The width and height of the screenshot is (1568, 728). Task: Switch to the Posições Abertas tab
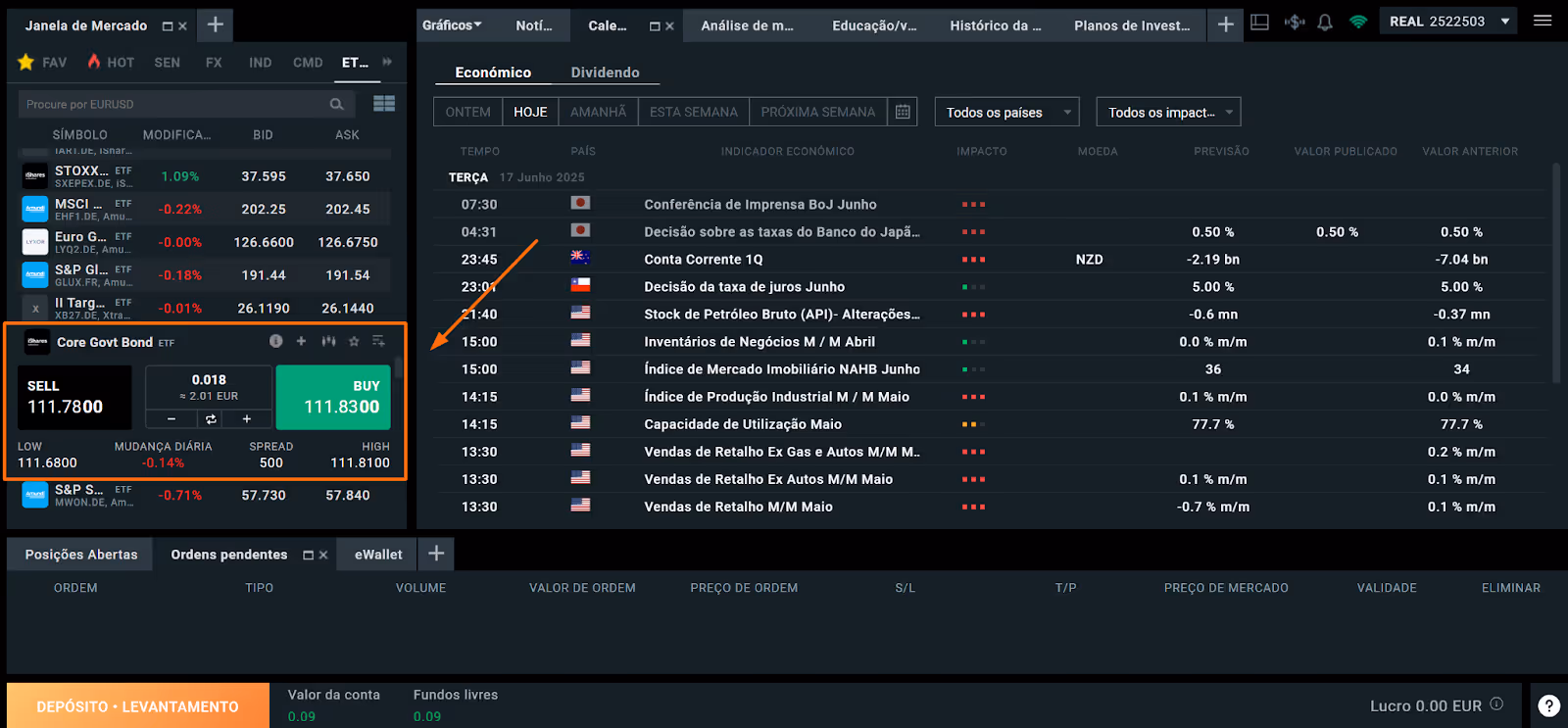pyautogui.click(x=80, y=554)
